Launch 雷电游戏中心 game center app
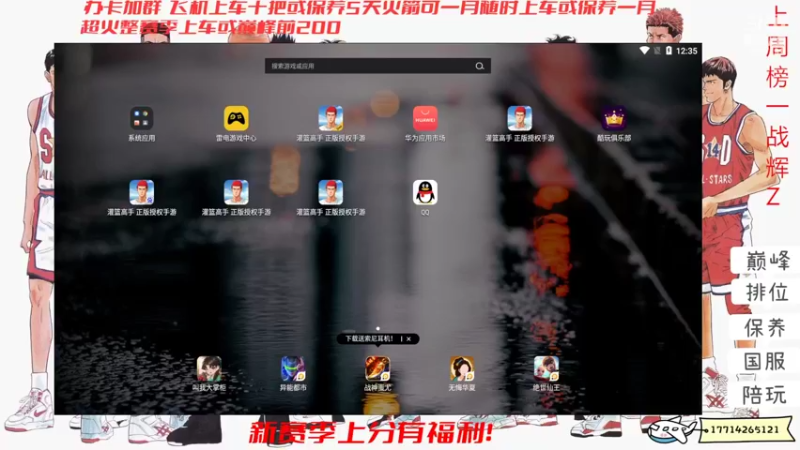This screenshot has height=450, width=800. [236, 118]
